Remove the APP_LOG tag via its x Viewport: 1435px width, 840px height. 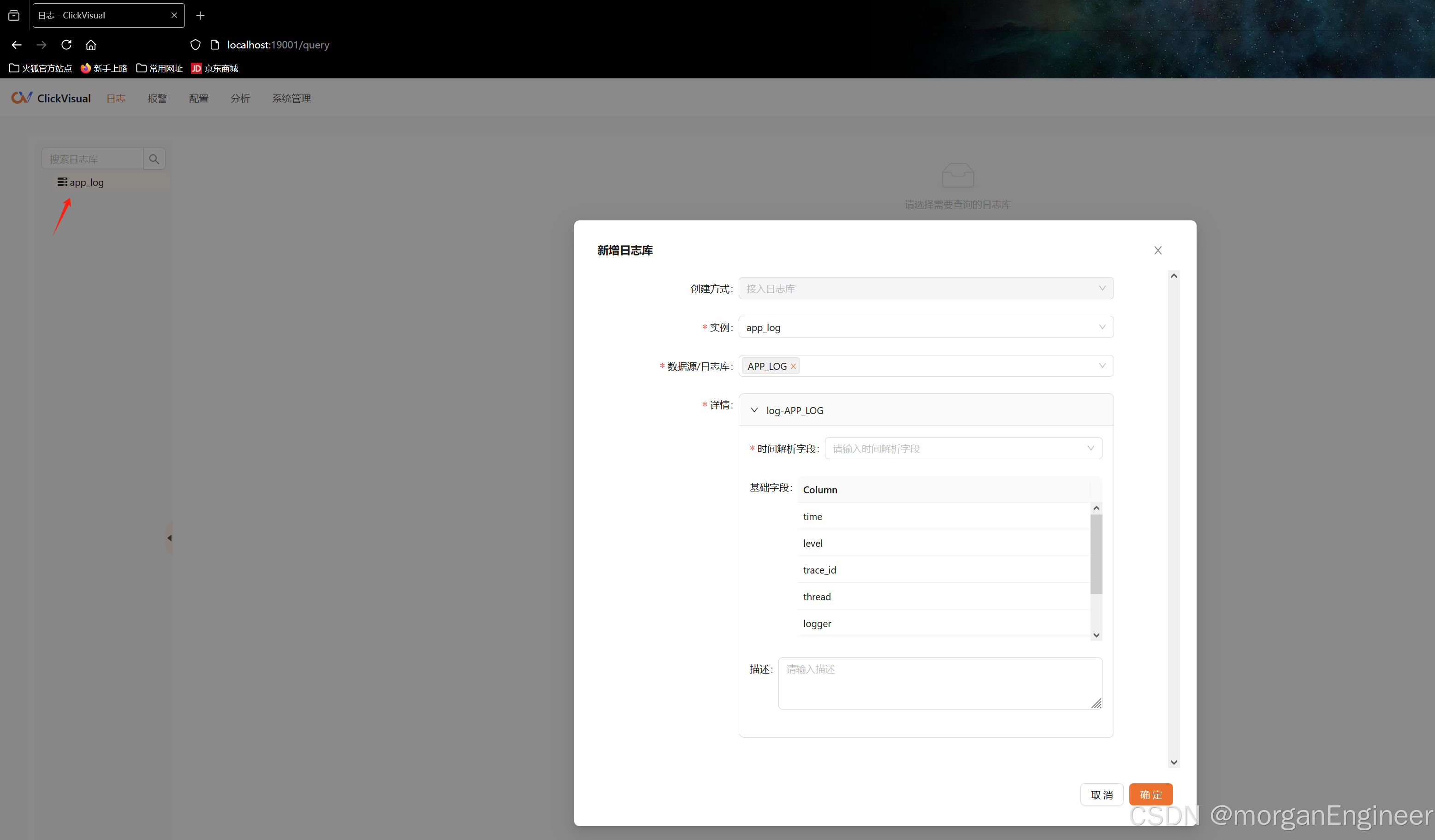tap(793, 366)
